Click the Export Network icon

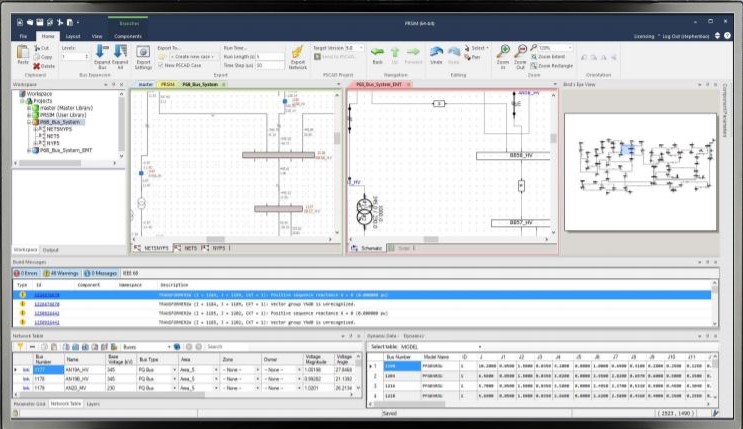coord(298,52)
